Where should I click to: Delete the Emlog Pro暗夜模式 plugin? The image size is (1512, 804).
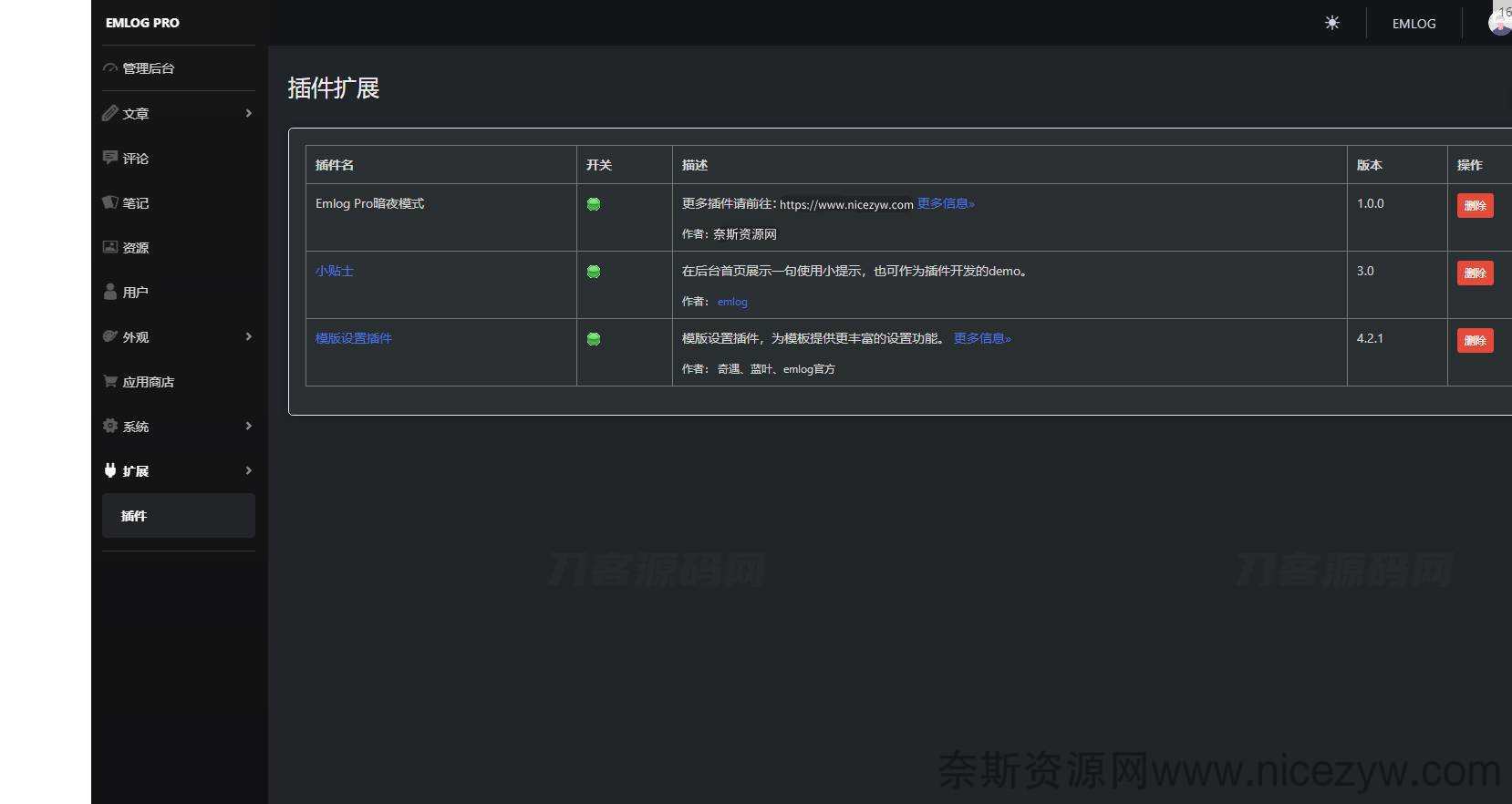(x=1475, y=206)
